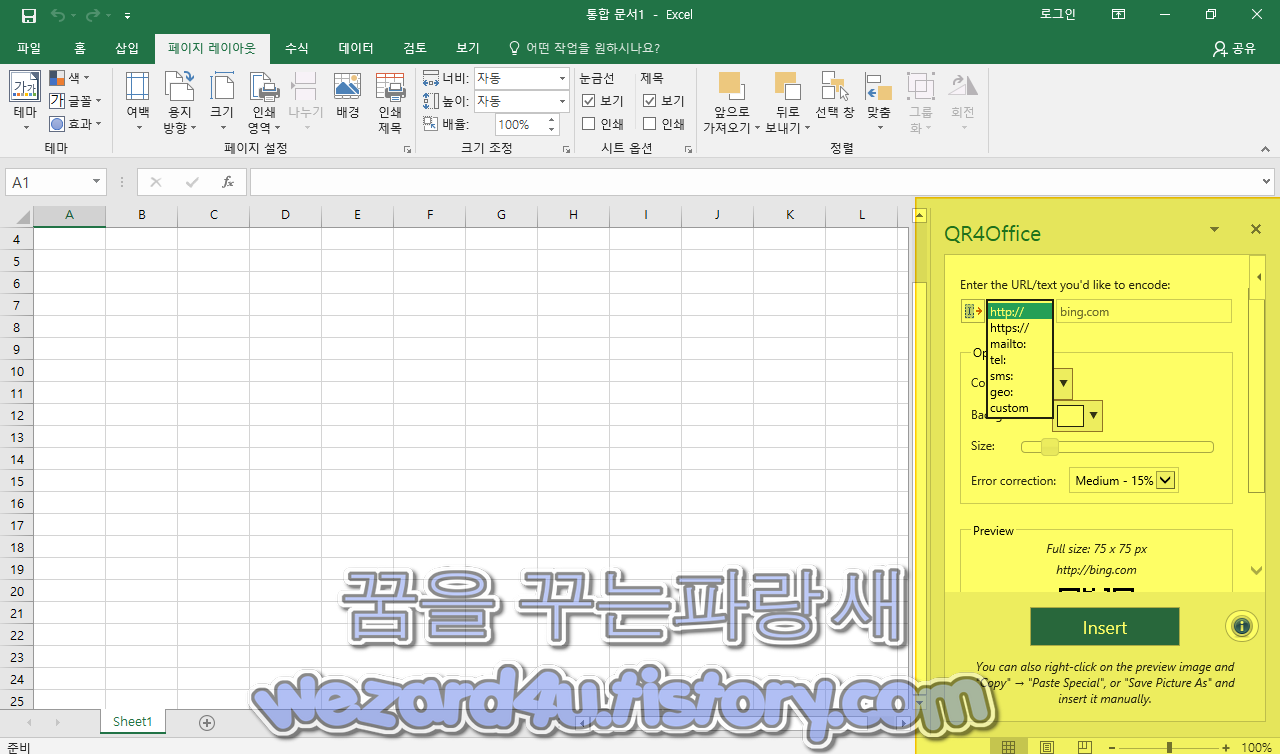1280x754 pixels.
Task: Switch to the Insert (삽입) tab
Action: click(x=127, y=48)
